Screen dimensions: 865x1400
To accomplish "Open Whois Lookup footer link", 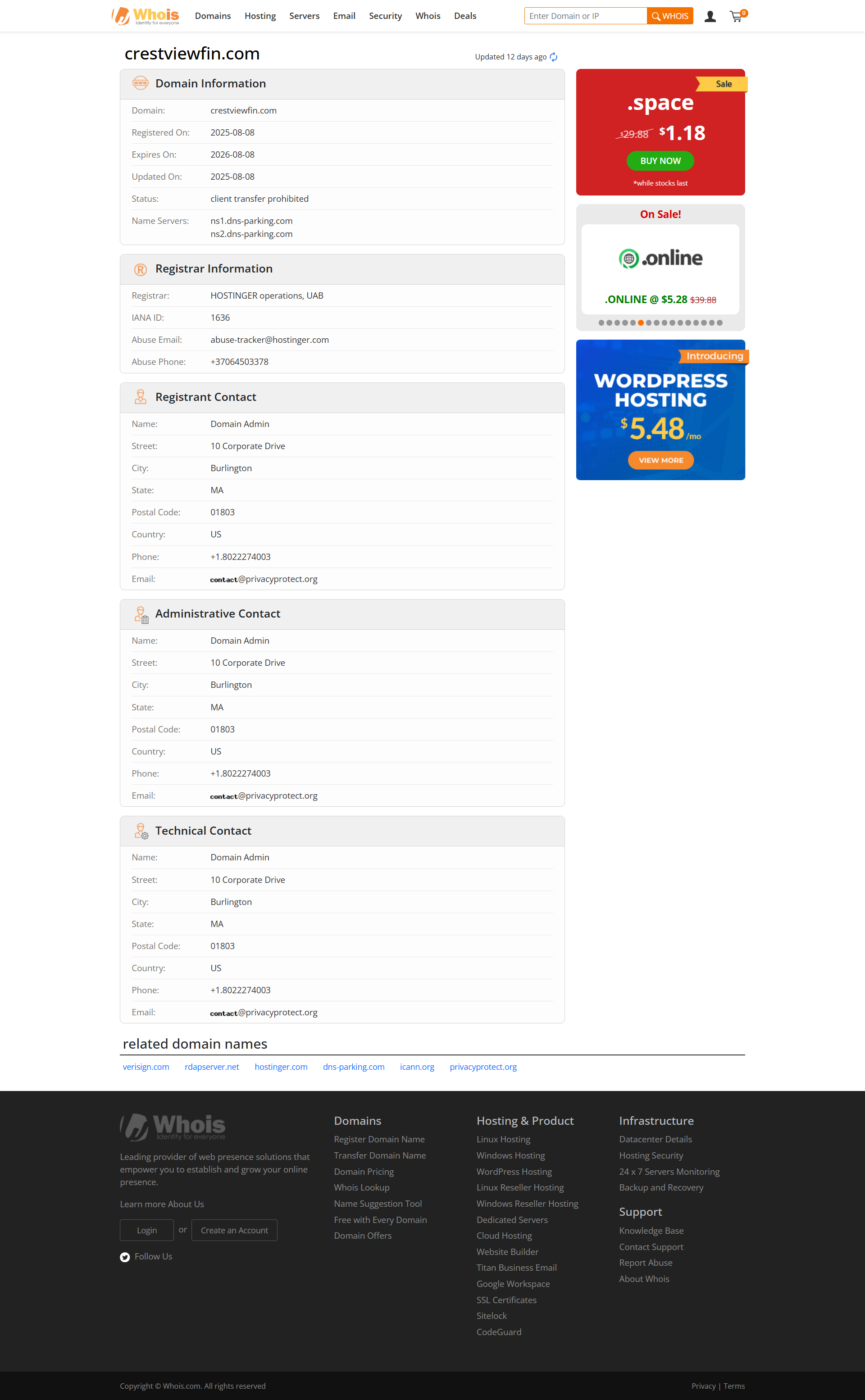I will (362, 1187).
